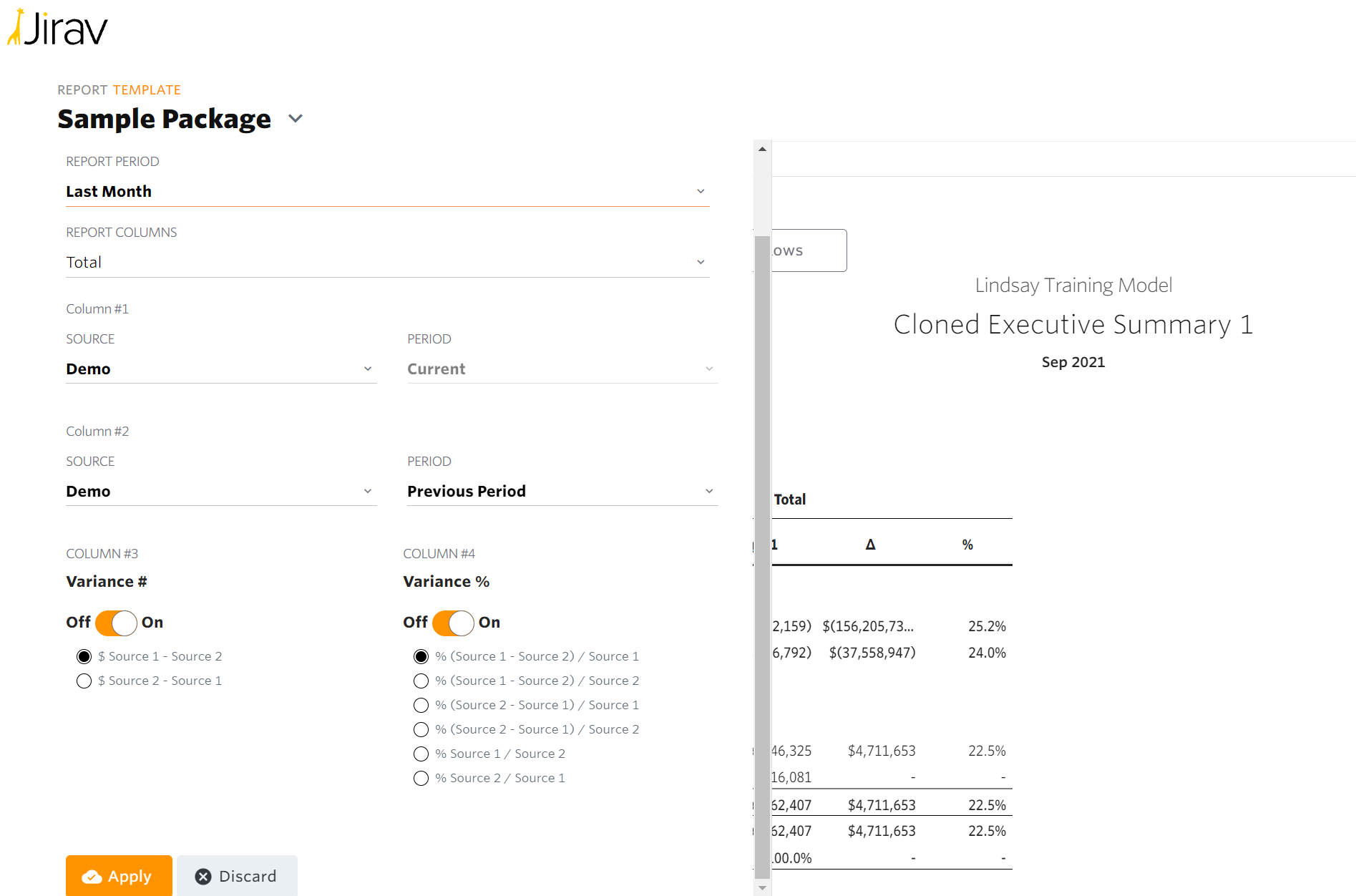Click the scrollbar up arrow
This screenshot has height=896, width=1356.
762,149
